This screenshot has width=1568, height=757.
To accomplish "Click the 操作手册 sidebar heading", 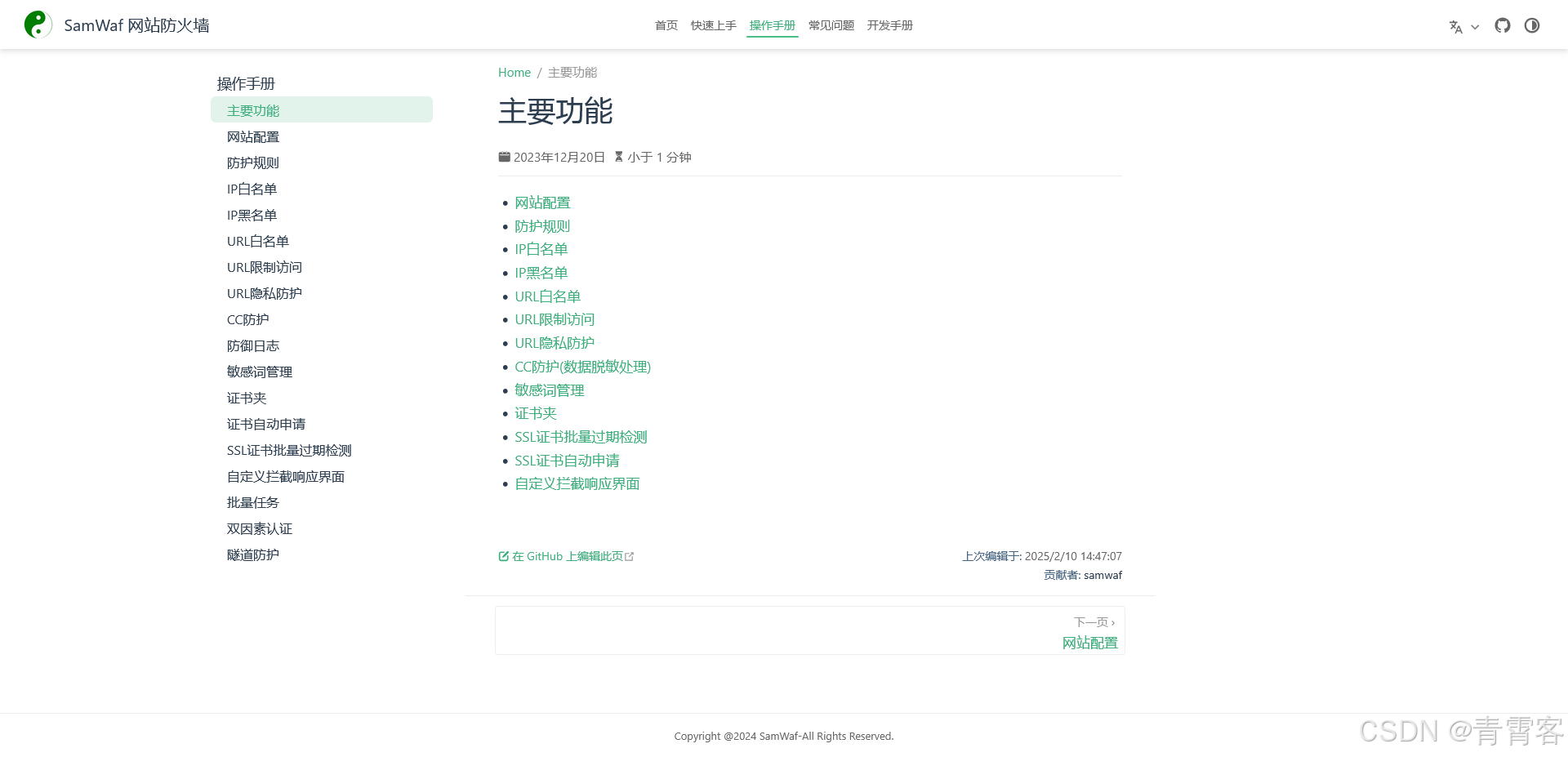I will click(246, 83).
